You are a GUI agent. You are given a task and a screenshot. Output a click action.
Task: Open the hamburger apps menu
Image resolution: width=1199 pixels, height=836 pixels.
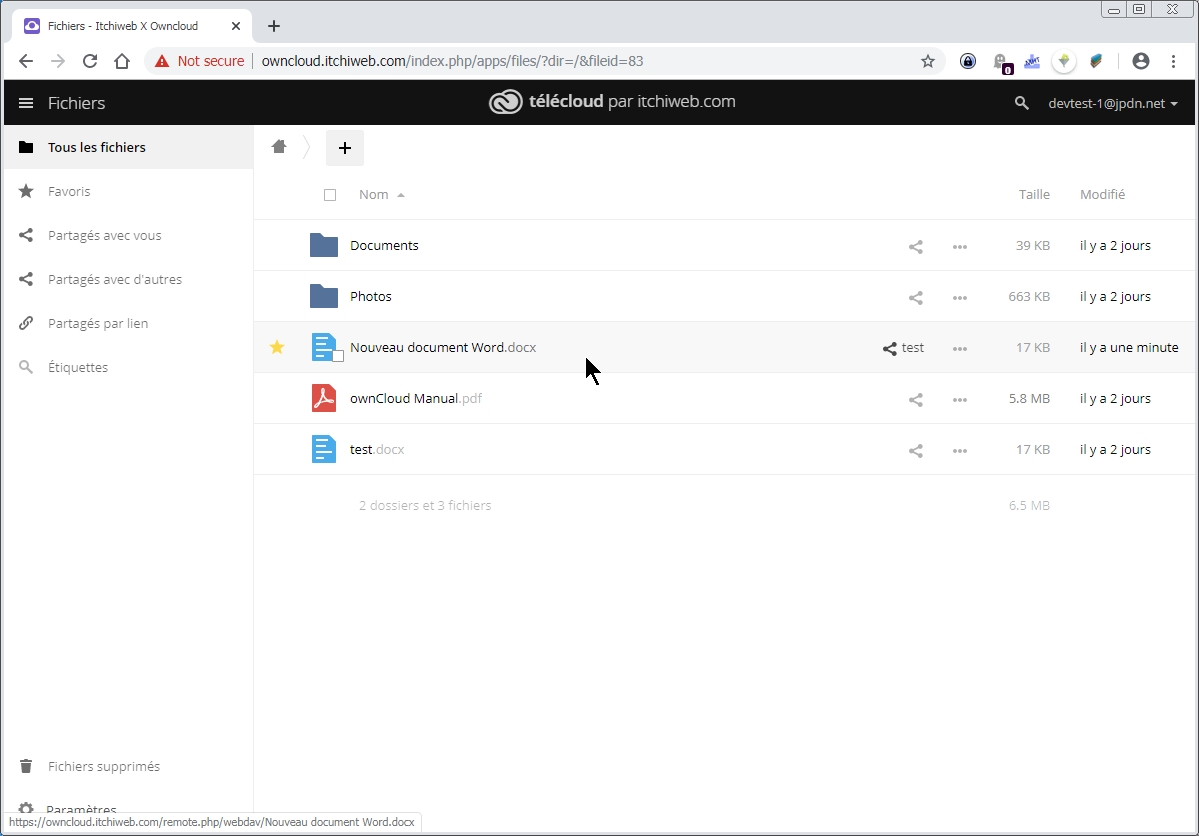coord(26,103)
